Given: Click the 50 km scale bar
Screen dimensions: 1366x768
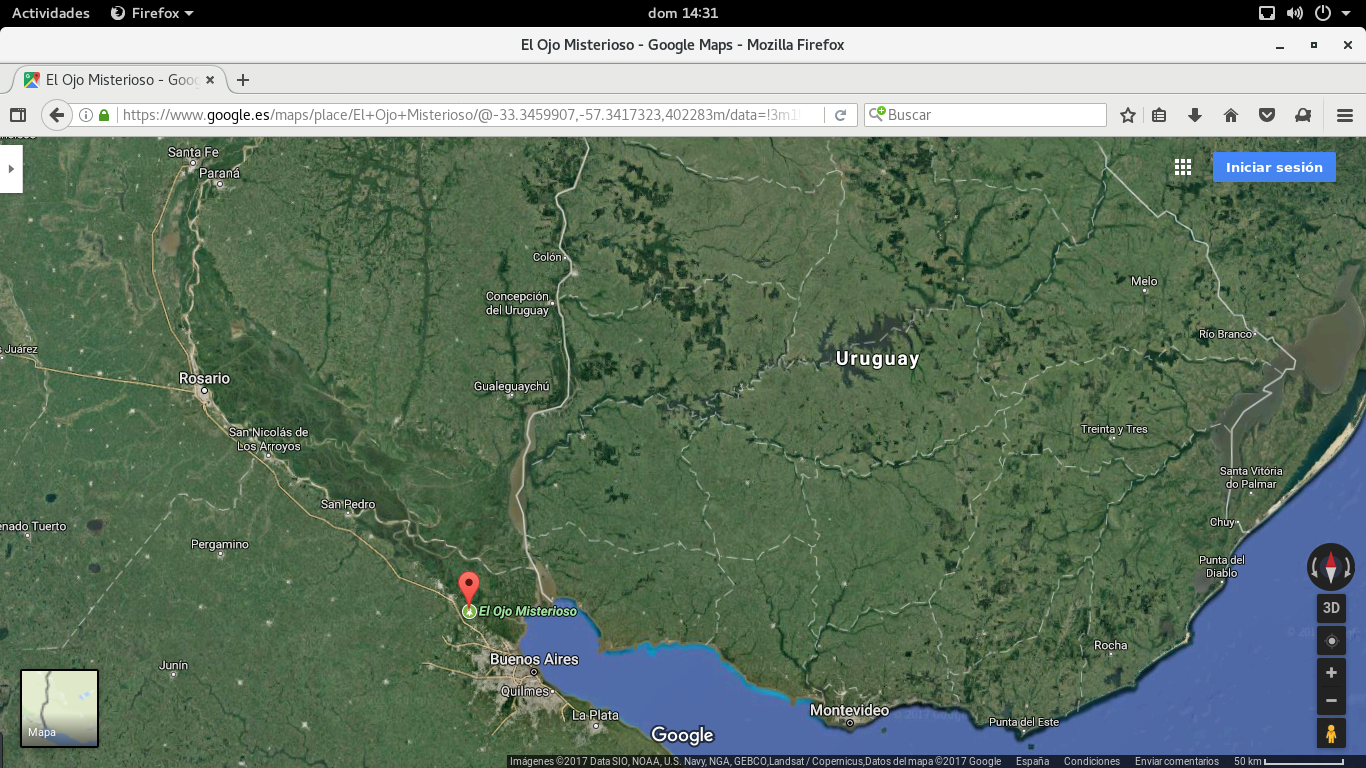Looking at the screenshot, I should (x=1288, y=762).
